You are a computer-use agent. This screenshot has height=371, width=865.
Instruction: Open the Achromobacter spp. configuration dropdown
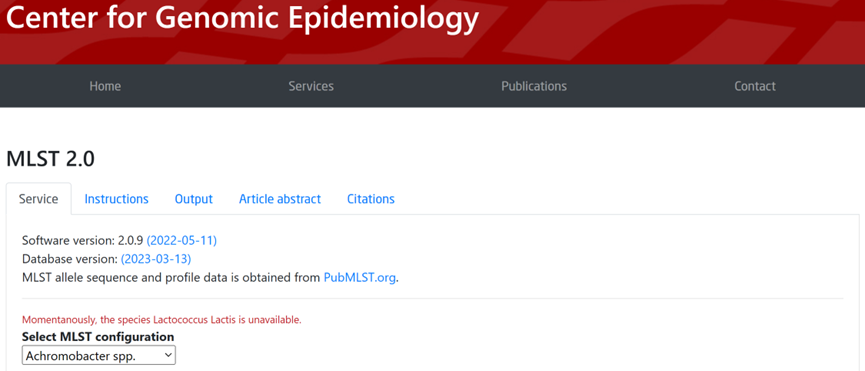point(99,356)
